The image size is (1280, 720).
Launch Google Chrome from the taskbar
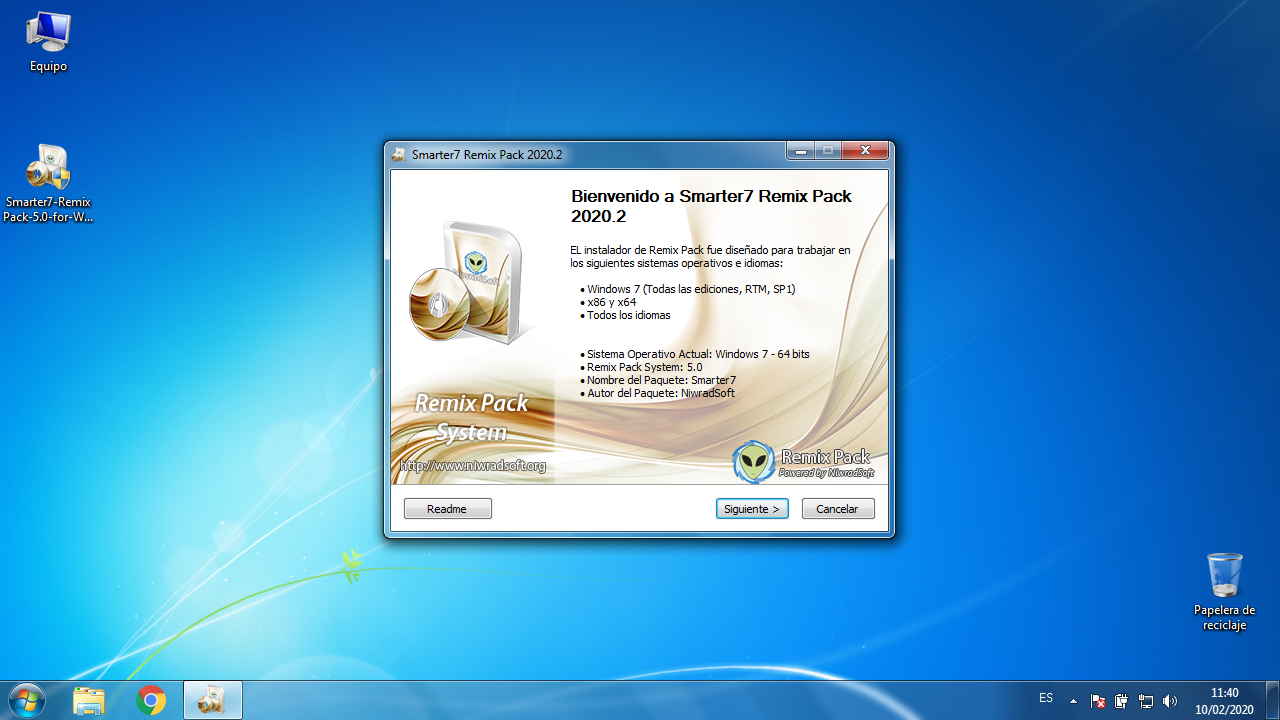tap(151, 701)
